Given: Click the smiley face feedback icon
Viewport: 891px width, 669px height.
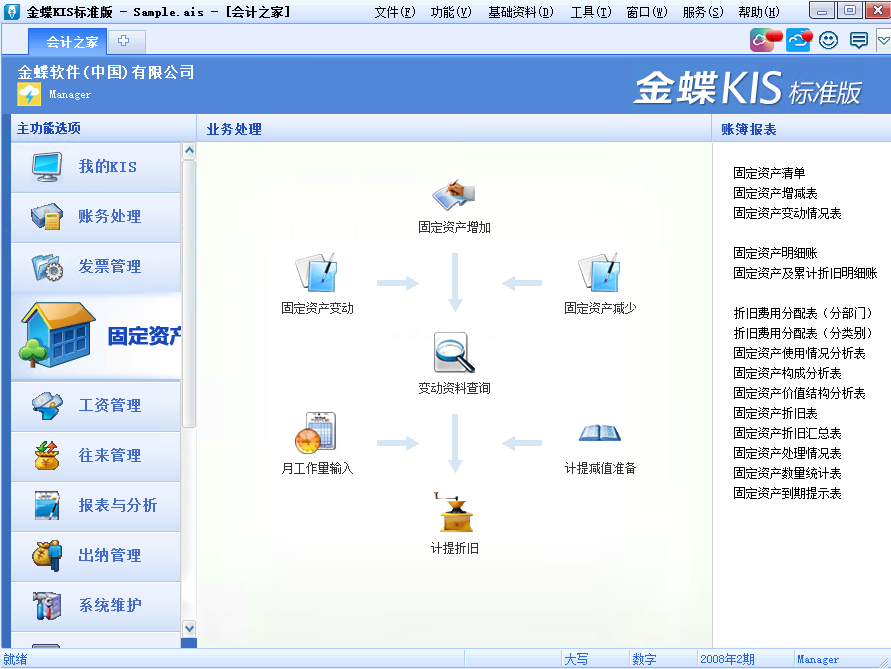Looking at the screenshot, I should (x=828, y=40).
